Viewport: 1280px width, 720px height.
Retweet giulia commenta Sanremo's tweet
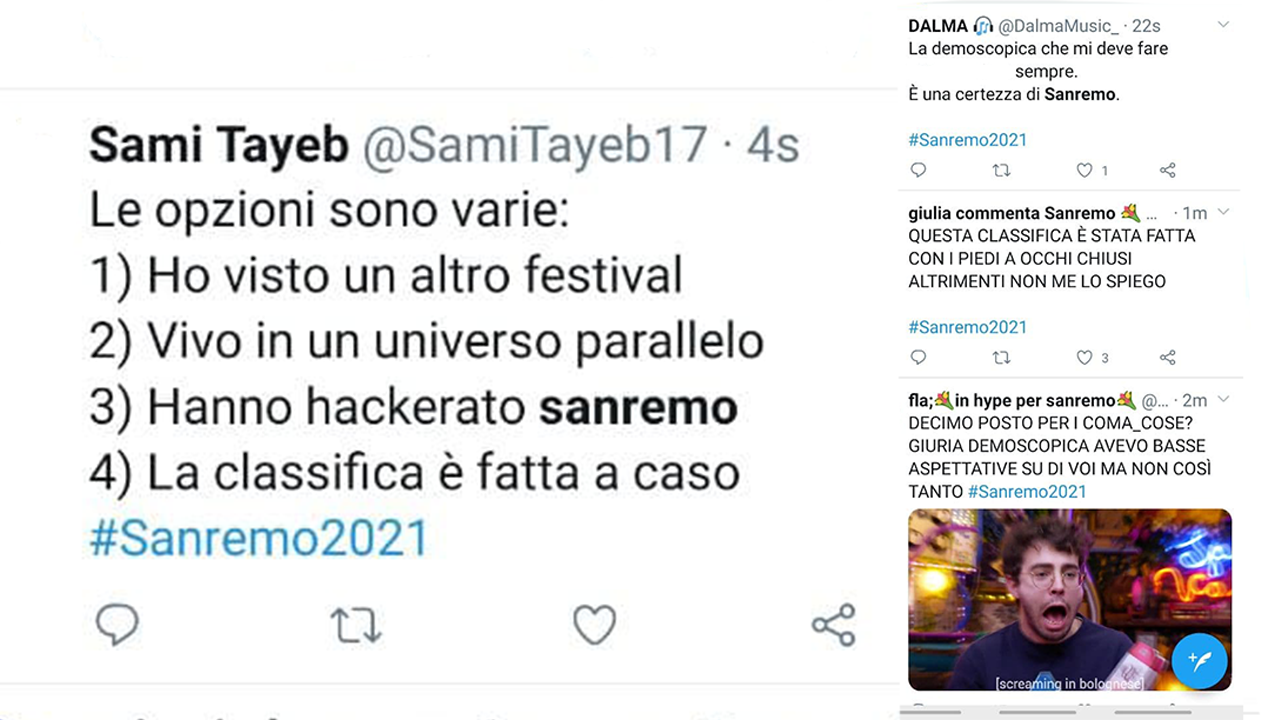(x=1001, y=357)
